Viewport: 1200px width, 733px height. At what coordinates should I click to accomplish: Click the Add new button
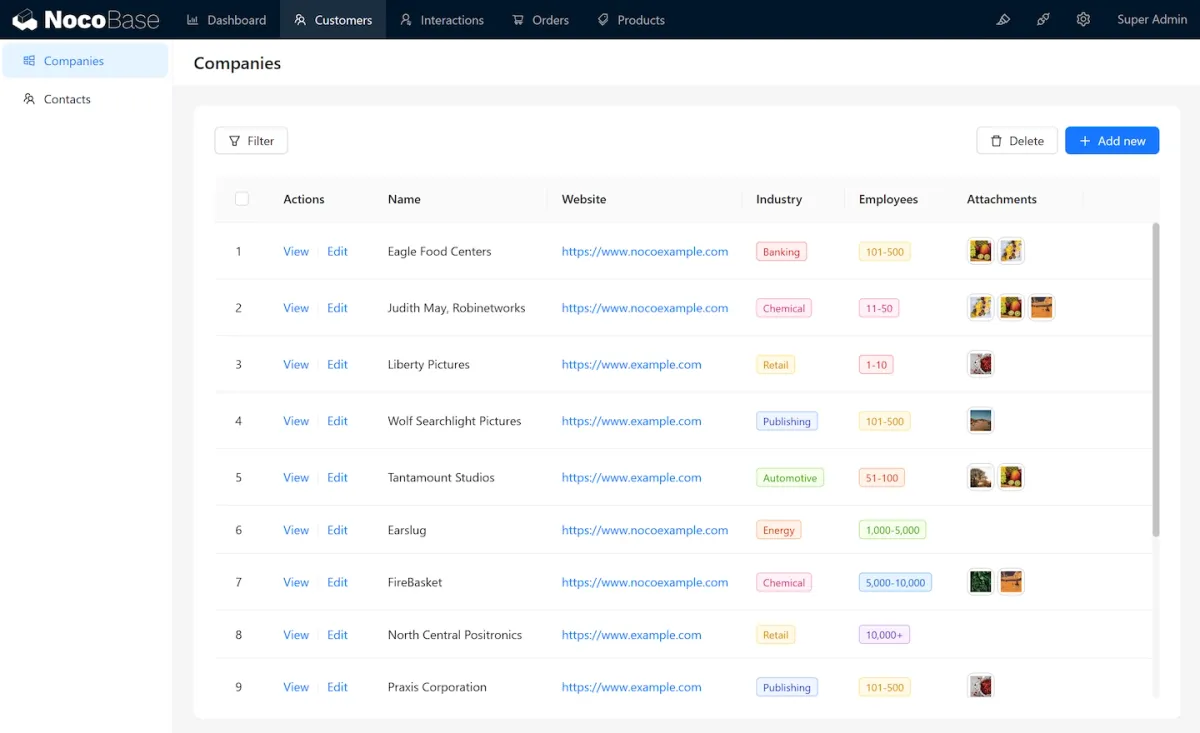(1112, 141)
